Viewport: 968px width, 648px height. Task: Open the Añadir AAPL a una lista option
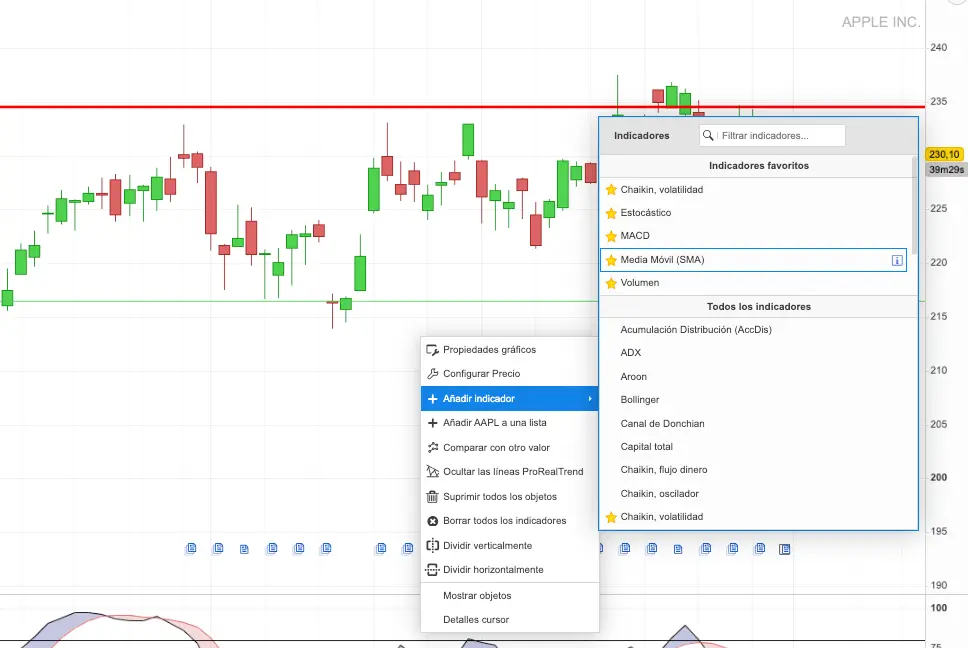494,423
